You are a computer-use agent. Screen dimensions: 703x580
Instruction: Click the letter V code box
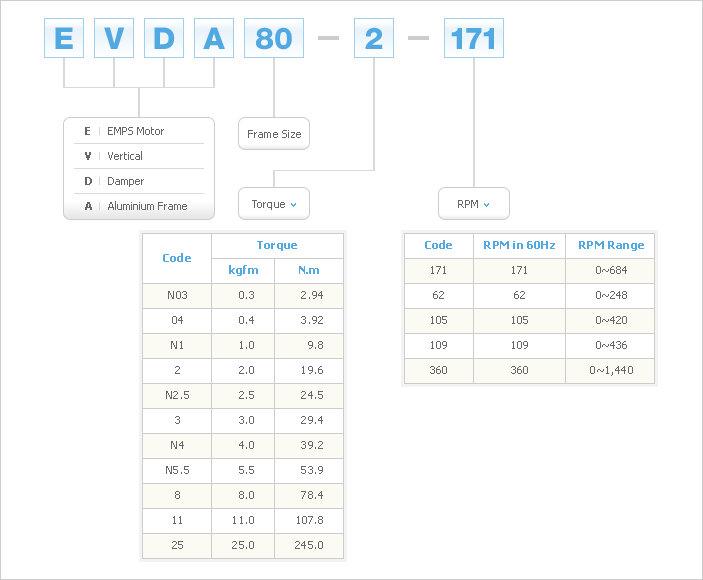[x=114, y=39]
